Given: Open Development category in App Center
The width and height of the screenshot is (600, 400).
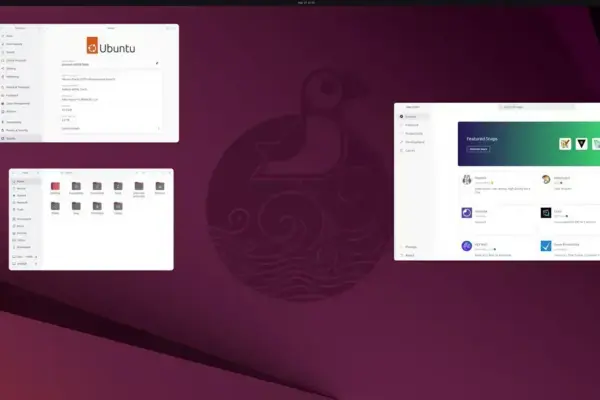Looking at the screenshot, I should click(413, 142).
